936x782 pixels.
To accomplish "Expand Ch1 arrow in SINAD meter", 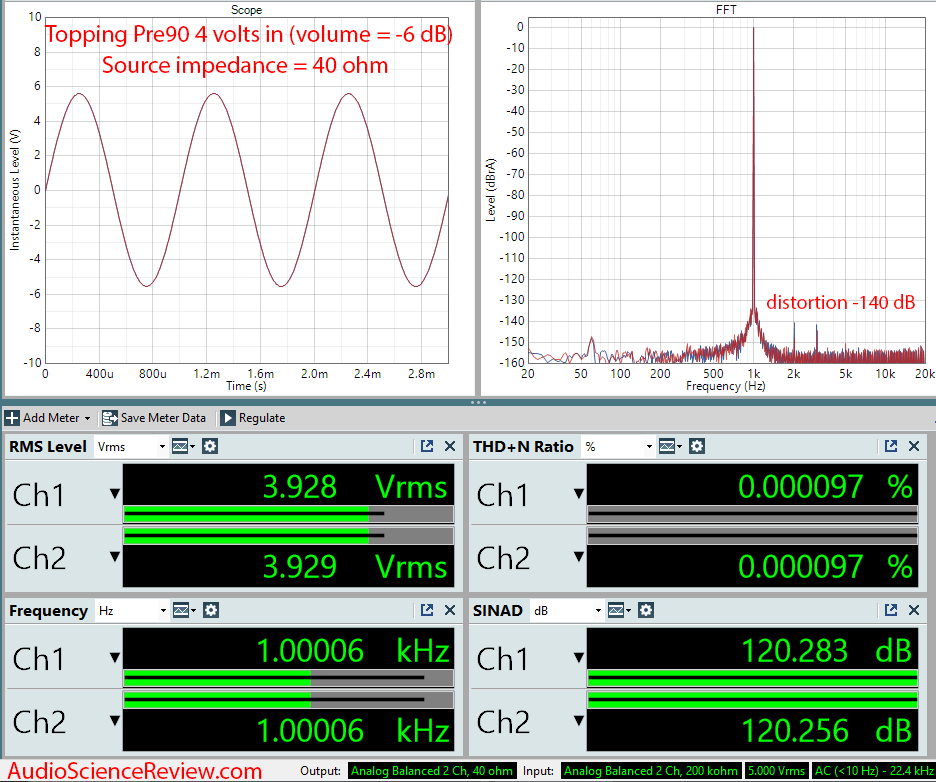I will pos(578,658).
